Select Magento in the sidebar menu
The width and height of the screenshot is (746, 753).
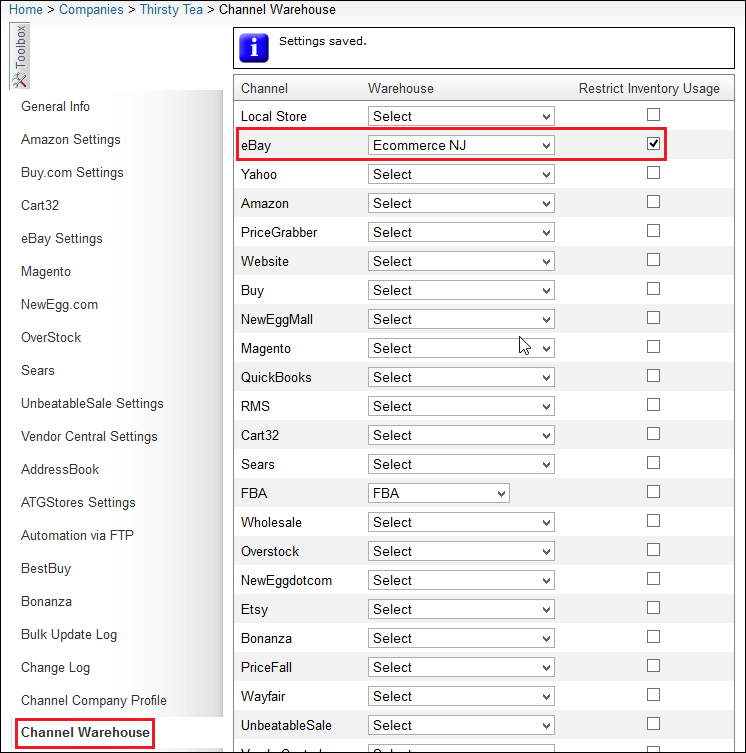point(46,271)
